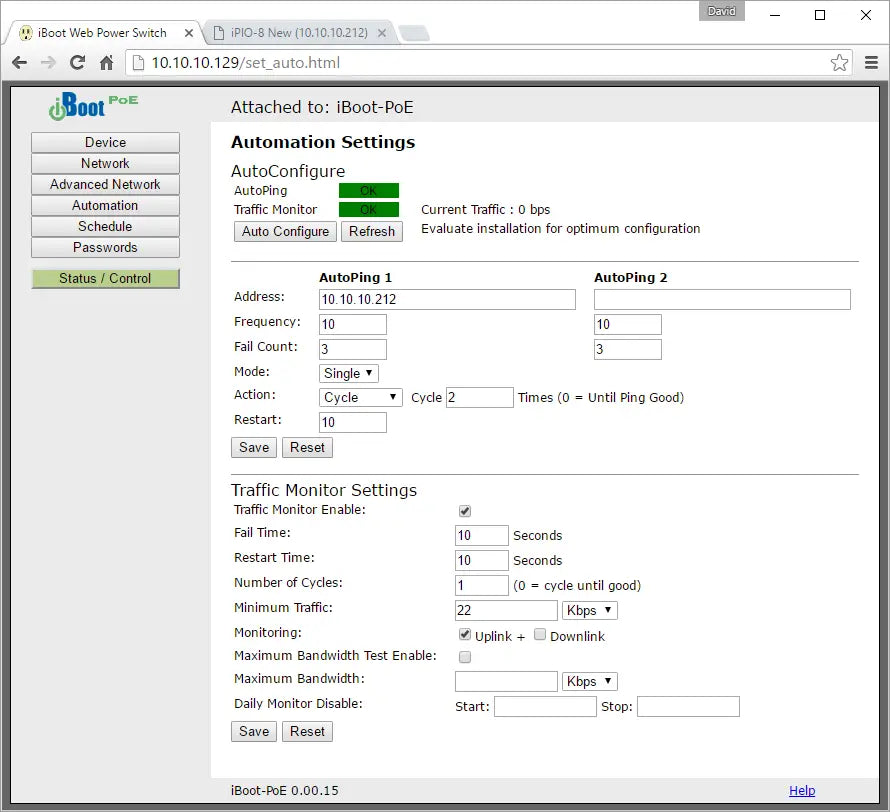This screenshot has height=812, width=890.
Task: Click the AutoPing 1 Frequency field
Action: coord(352,325)
